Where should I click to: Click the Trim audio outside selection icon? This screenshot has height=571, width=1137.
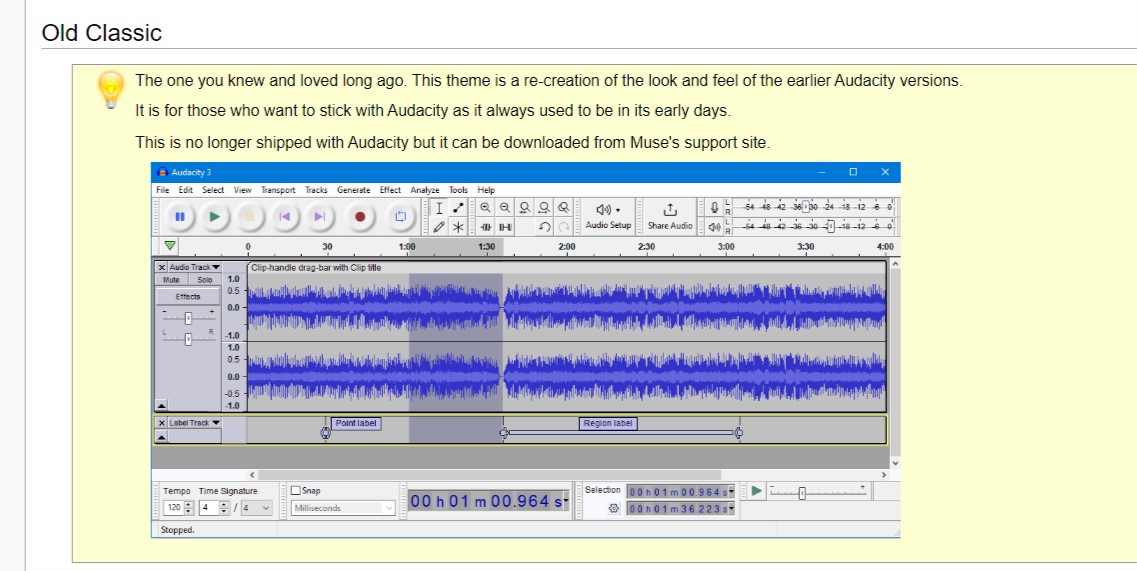486,227
